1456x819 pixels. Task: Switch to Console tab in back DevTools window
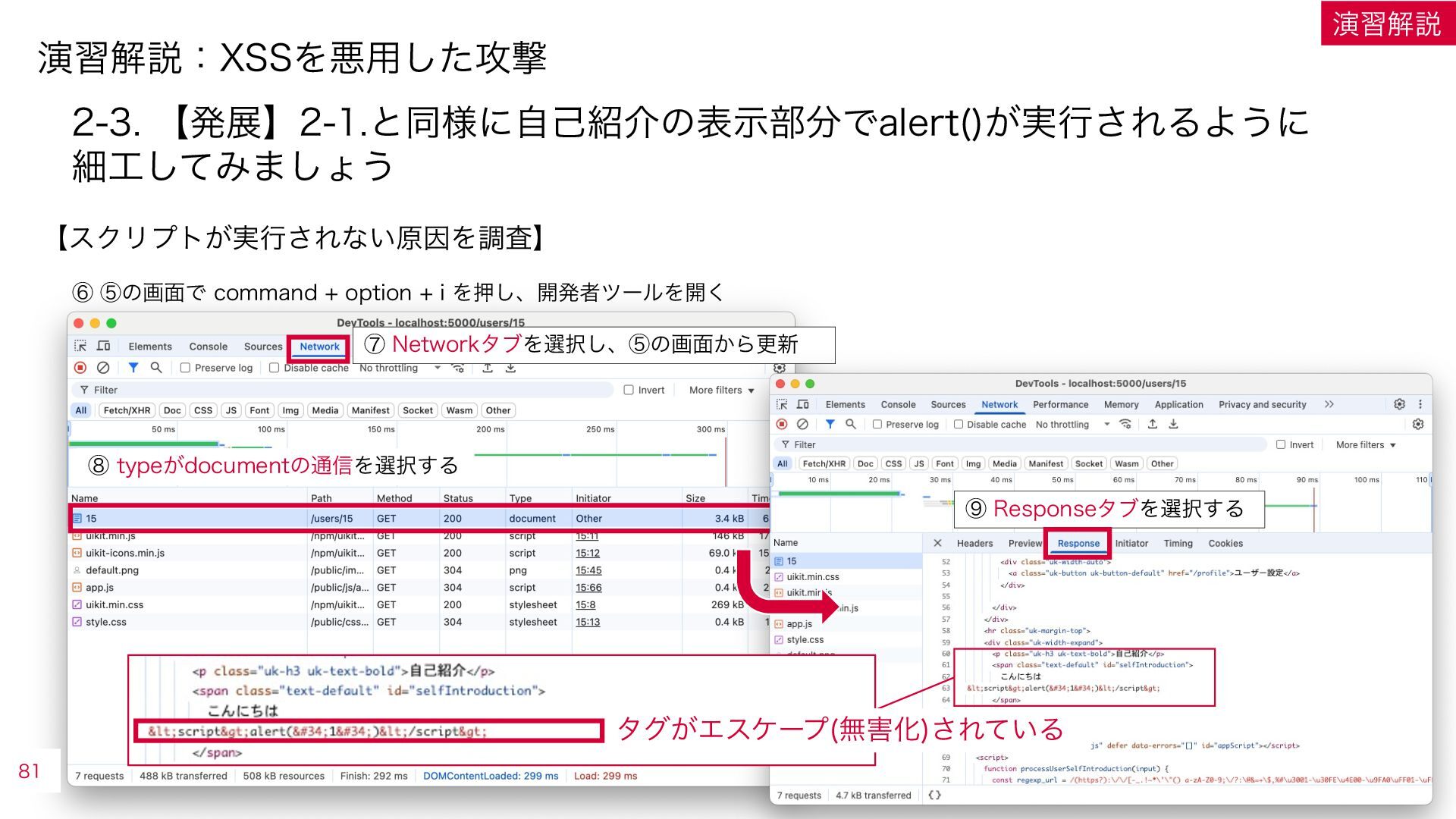[209, 347]
